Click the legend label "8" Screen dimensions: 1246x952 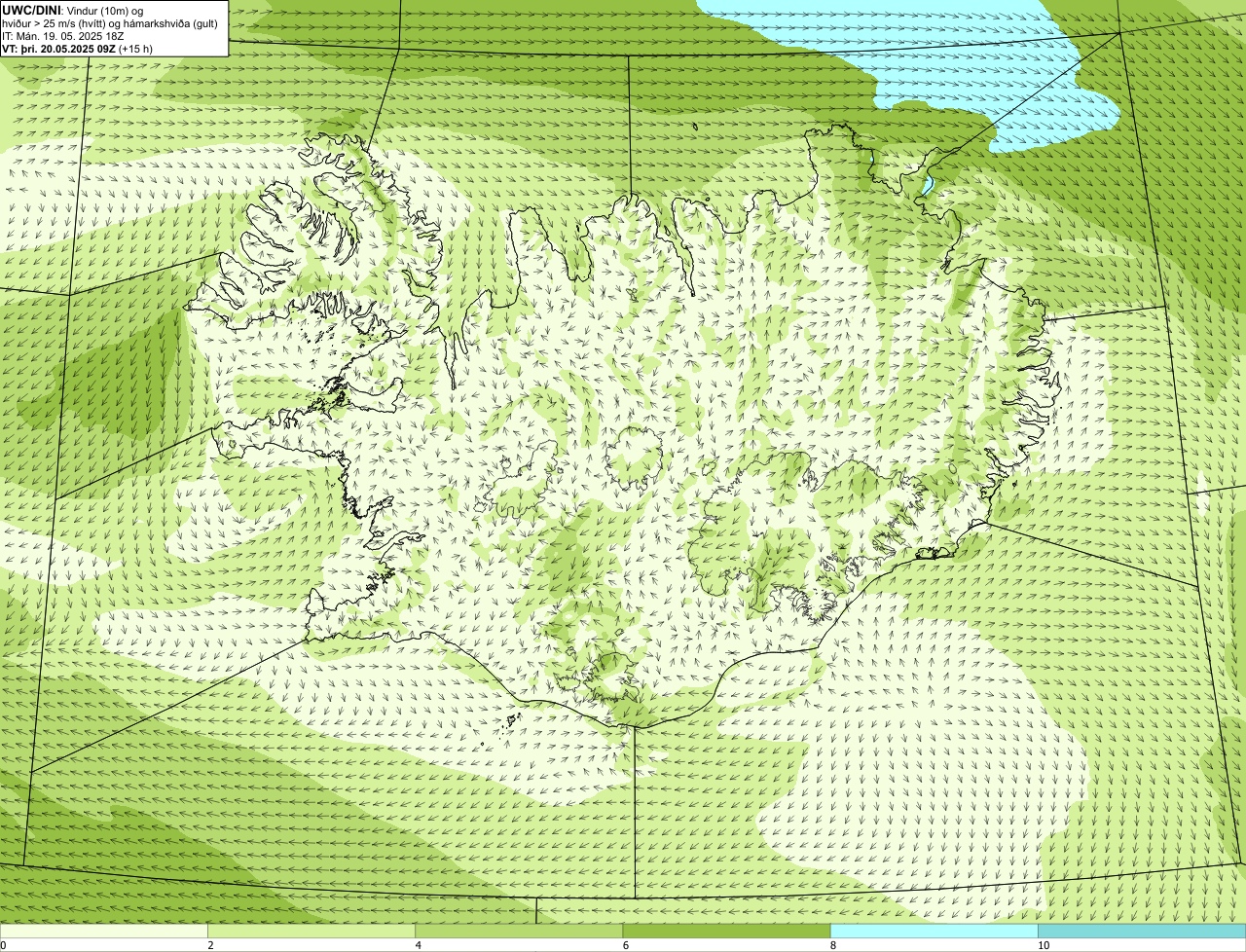(832, 945)
